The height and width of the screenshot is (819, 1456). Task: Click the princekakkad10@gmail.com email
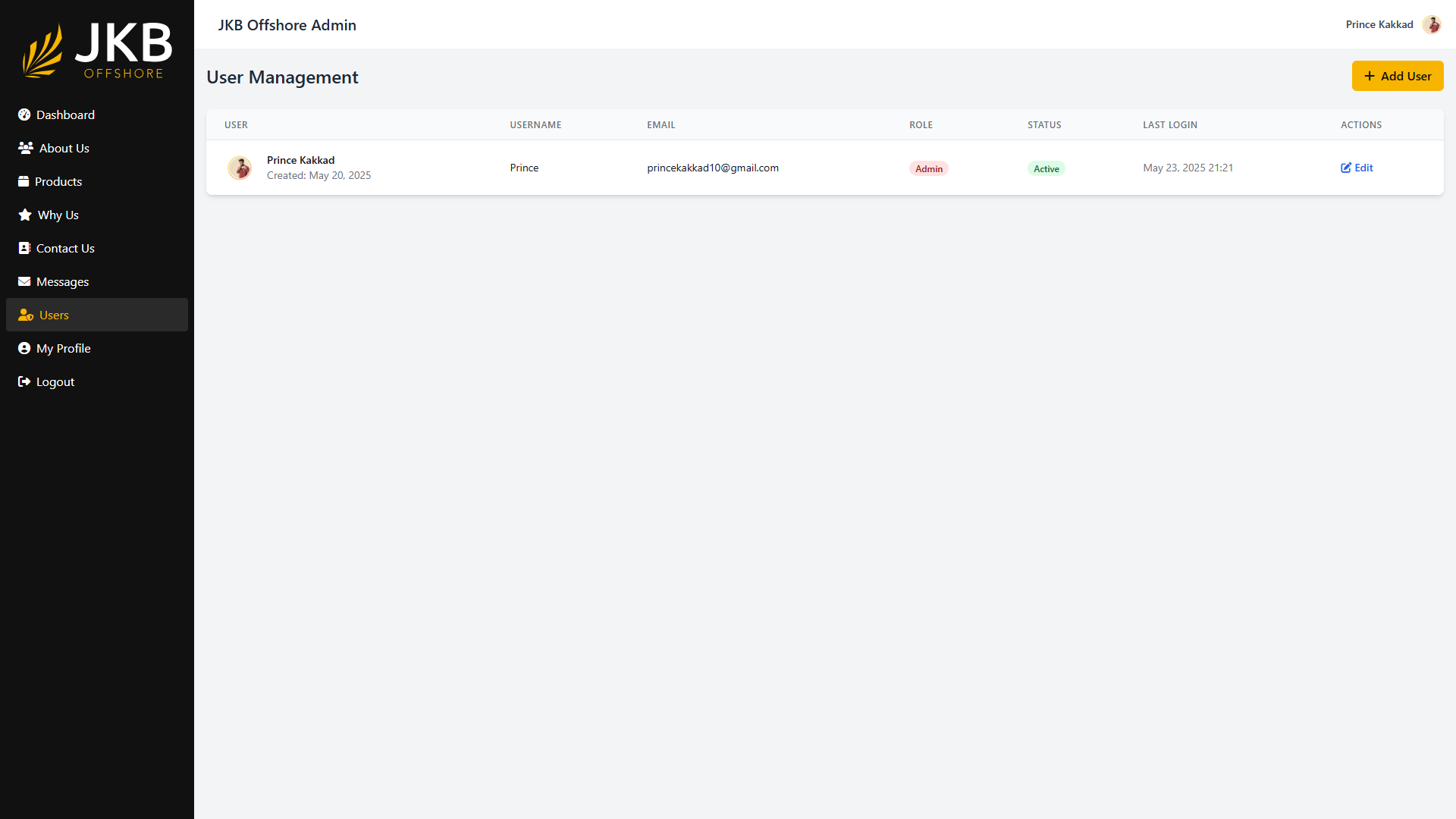point(712,168)
